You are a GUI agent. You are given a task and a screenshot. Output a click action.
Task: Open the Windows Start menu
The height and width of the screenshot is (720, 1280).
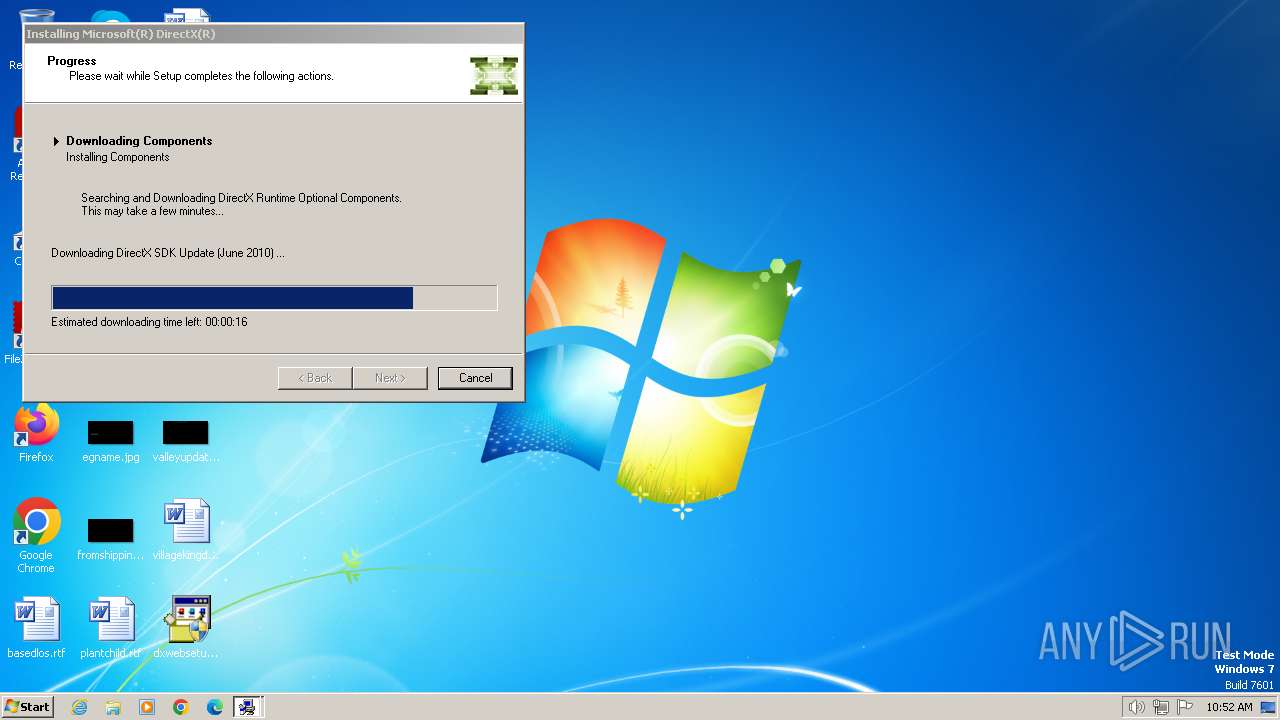(x=27, y=706)
